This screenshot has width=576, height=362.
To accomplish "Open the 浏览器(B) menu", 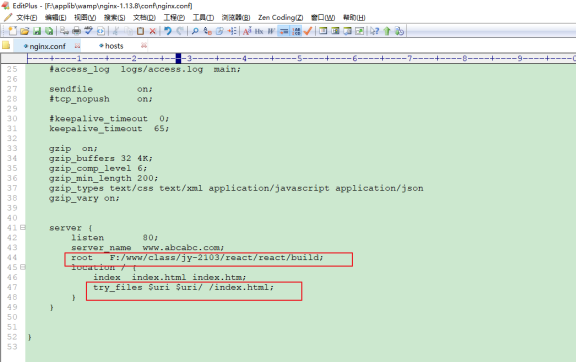I will click(x=236, y=17).
